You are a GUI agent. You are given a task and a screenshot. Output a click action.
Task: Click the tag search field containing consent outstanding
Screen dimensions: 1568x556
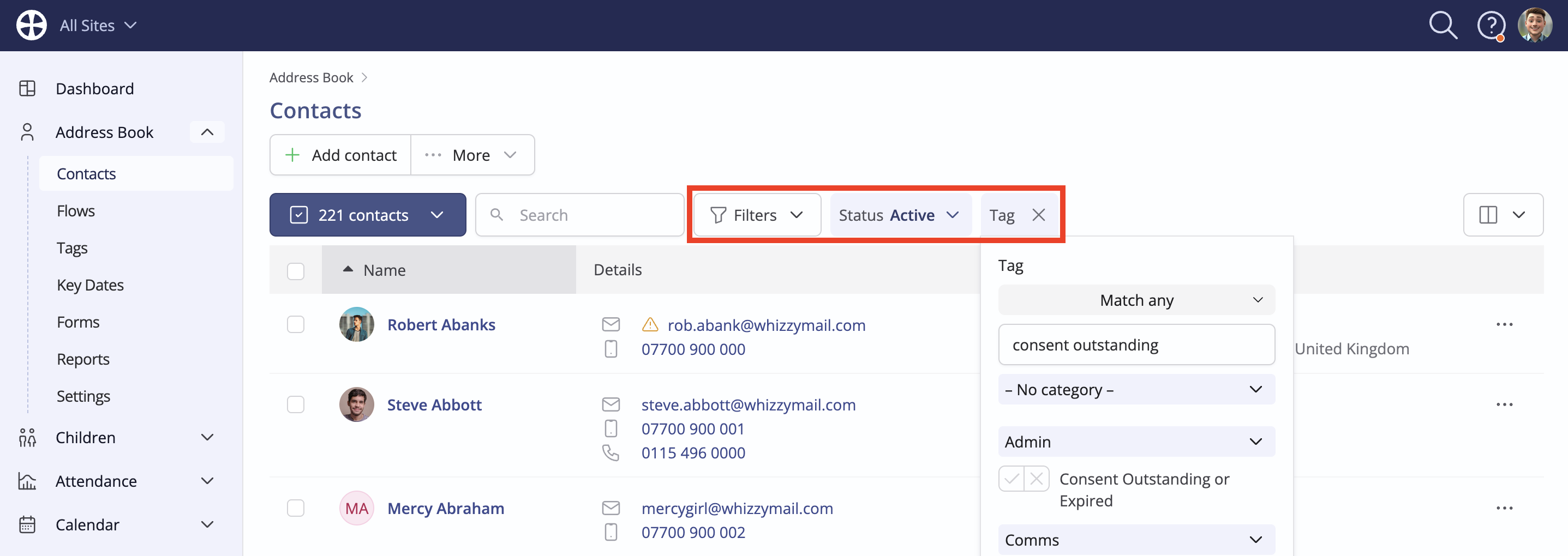click(x=1136, y=345)
